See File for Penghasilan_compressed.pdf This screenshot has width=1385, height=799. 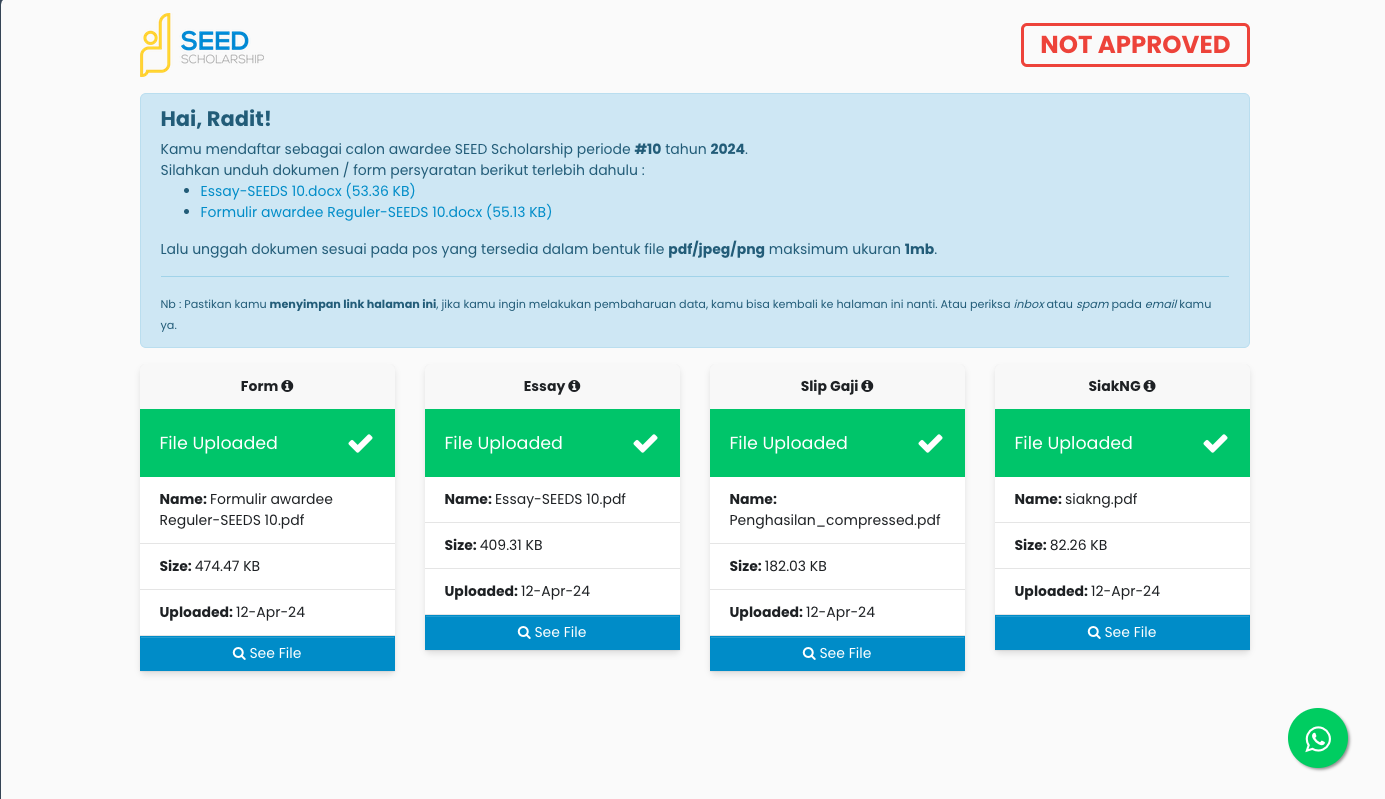click(x=837, y=653)
